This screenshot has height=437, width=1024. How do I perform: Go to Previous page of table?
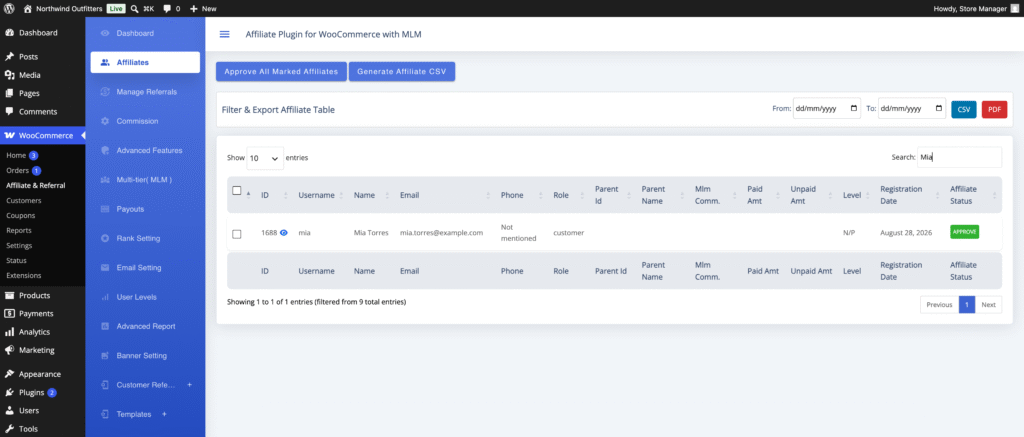pyautogui.click(x=939, y=304)
